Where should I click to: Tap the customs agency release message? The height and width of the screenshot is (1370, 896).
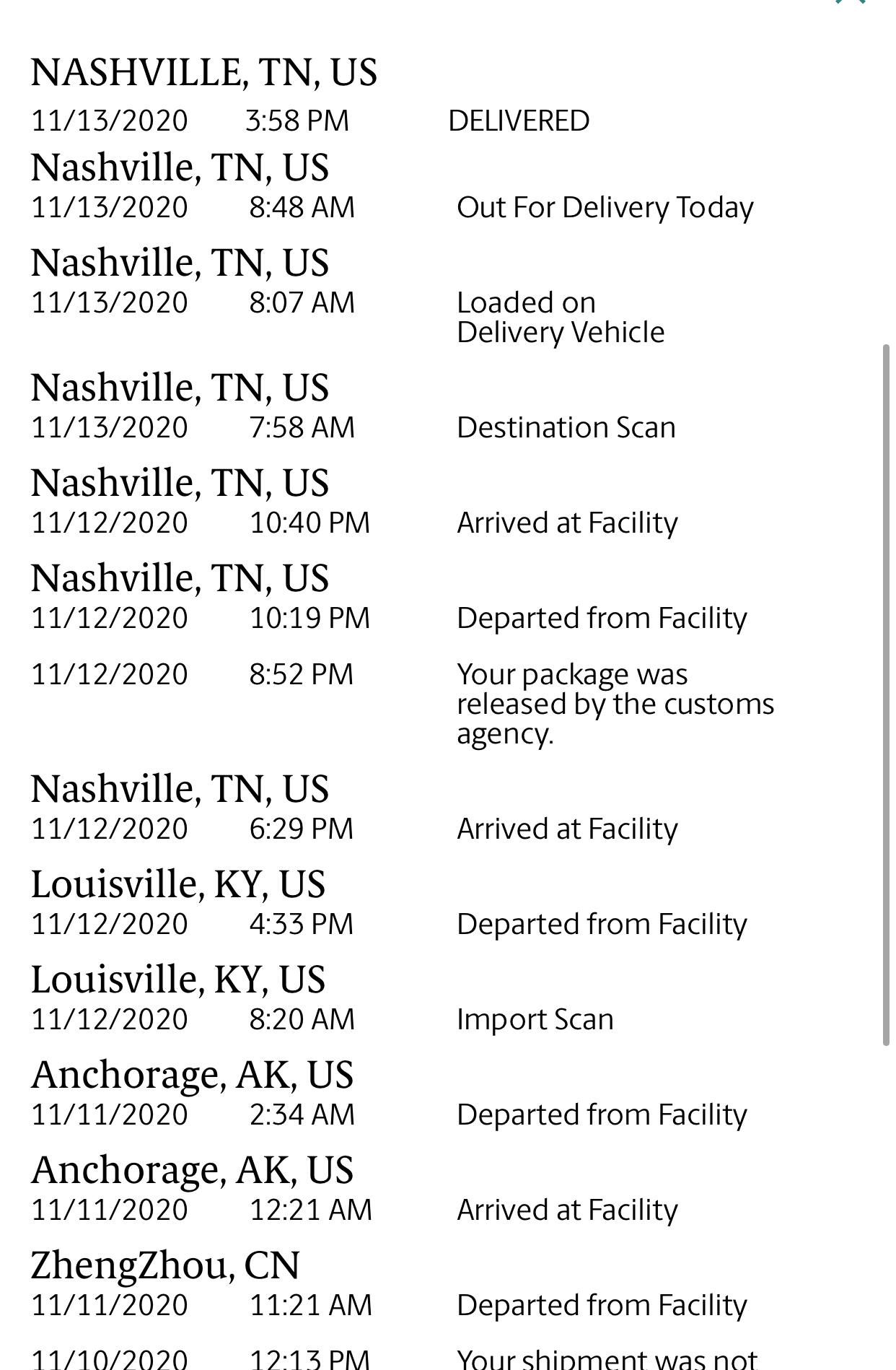(615, 704)
